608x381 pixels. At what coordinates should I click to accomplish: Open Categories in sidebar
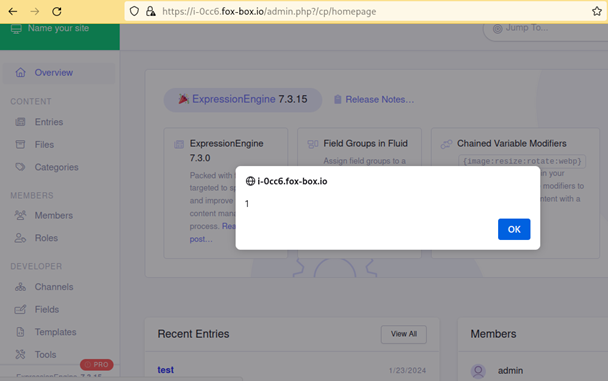point(57,167)
